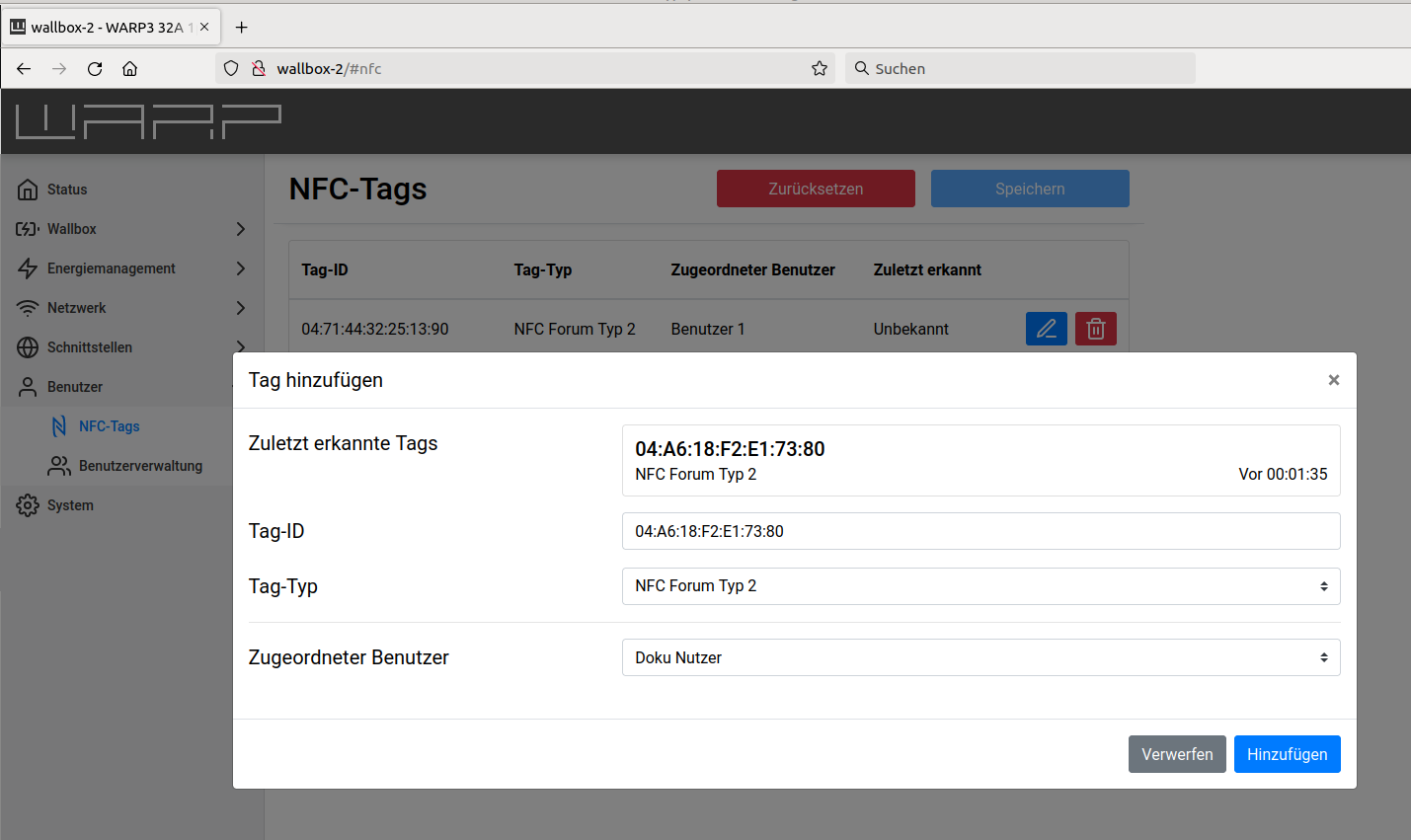Click the Suchen search box
Screen dimensions: 1411x840
click(1020, 68)
